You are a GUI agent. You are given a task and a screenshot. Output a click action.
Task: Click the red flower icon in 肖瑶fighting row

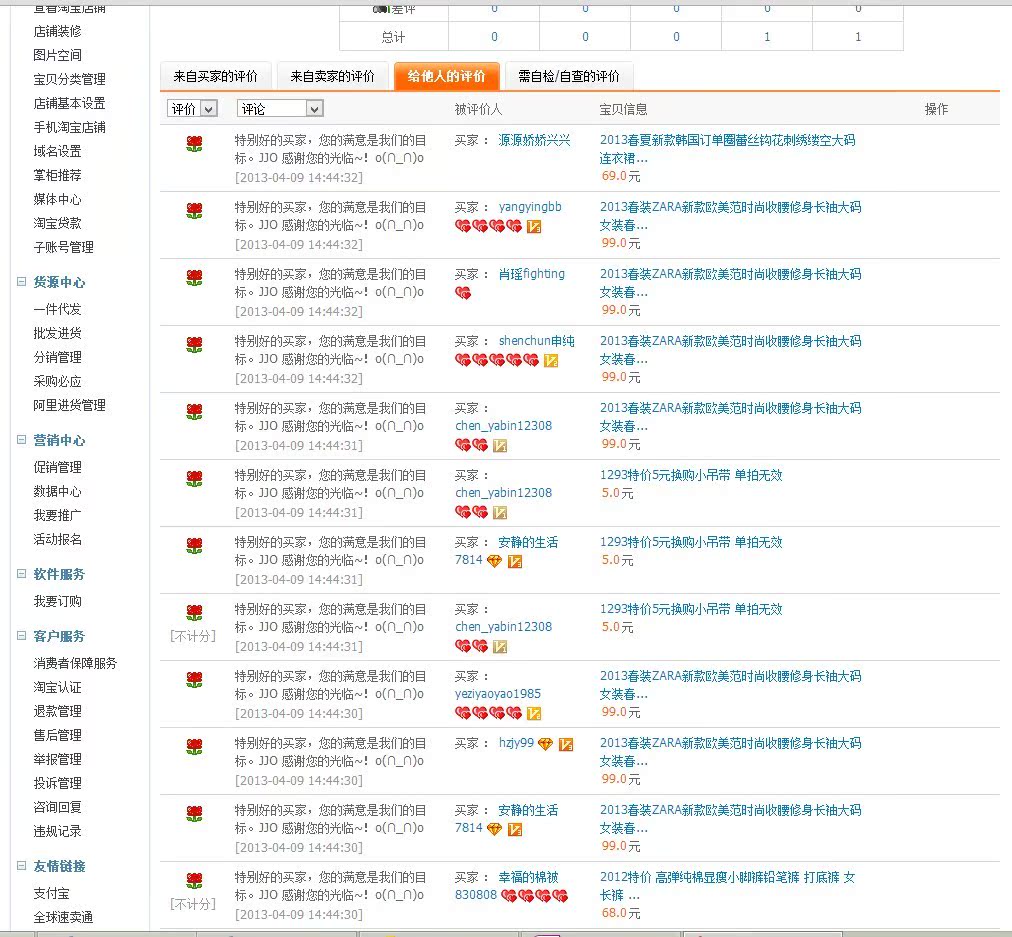(x=194, y=277)
